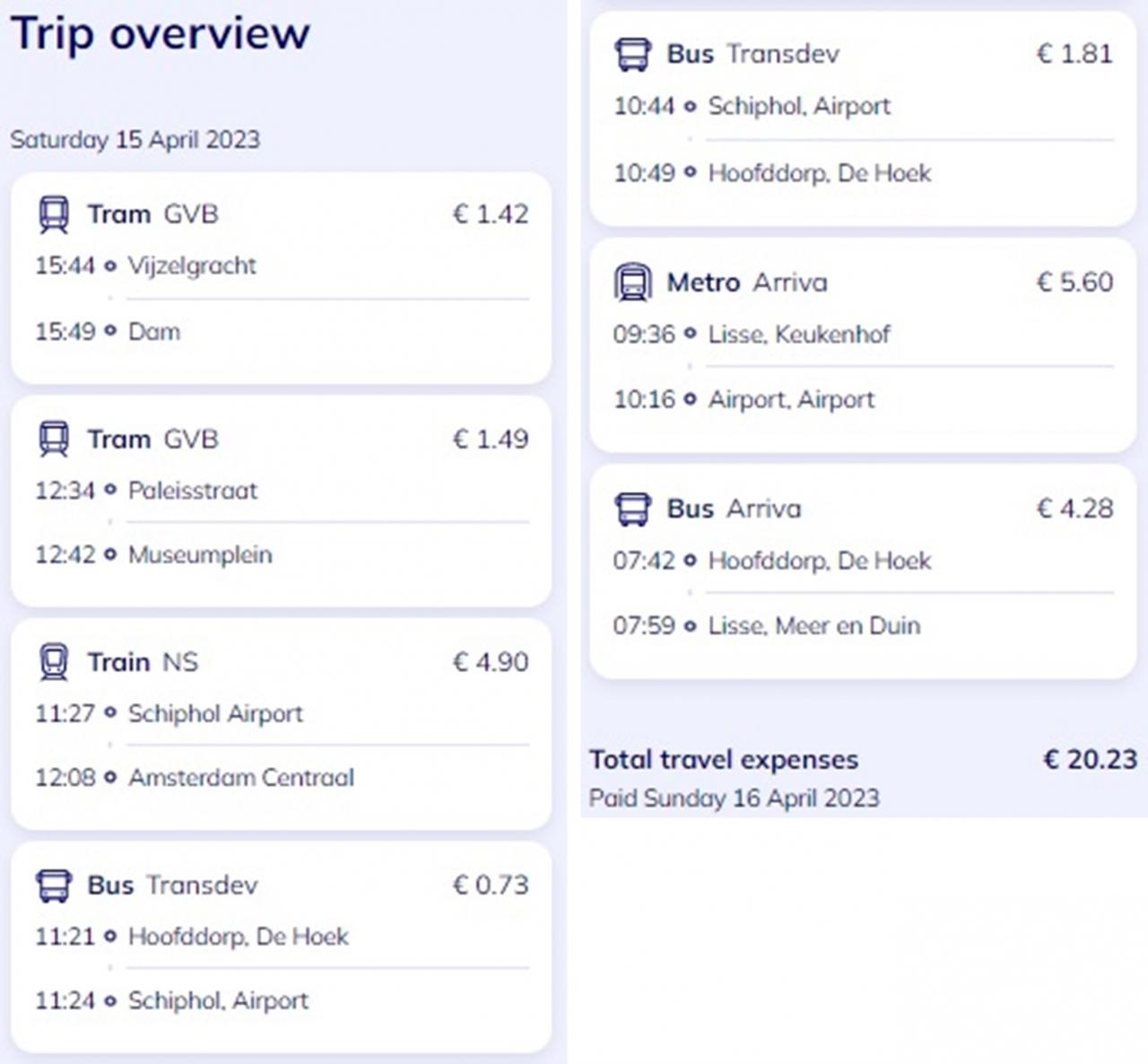Click the tram icon for the Vijzelgracht trip

click(54, 214)
